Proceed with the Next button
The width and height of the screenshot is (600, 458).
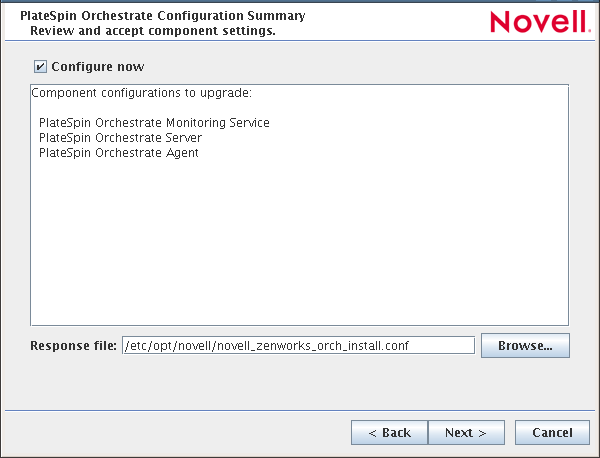465,432
